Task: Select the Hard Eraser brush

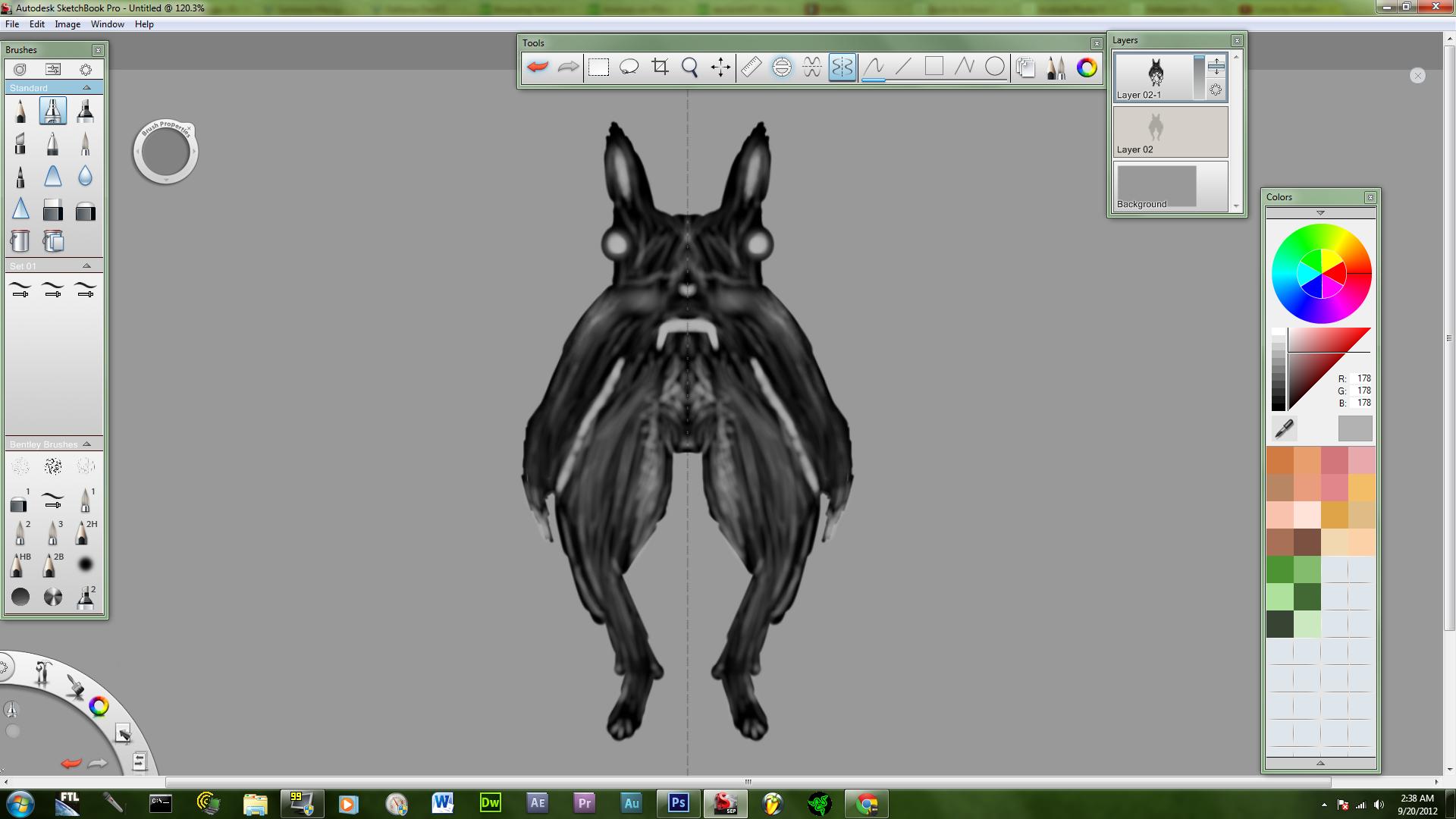Action: pyautogui.click(x=53, y=209)
